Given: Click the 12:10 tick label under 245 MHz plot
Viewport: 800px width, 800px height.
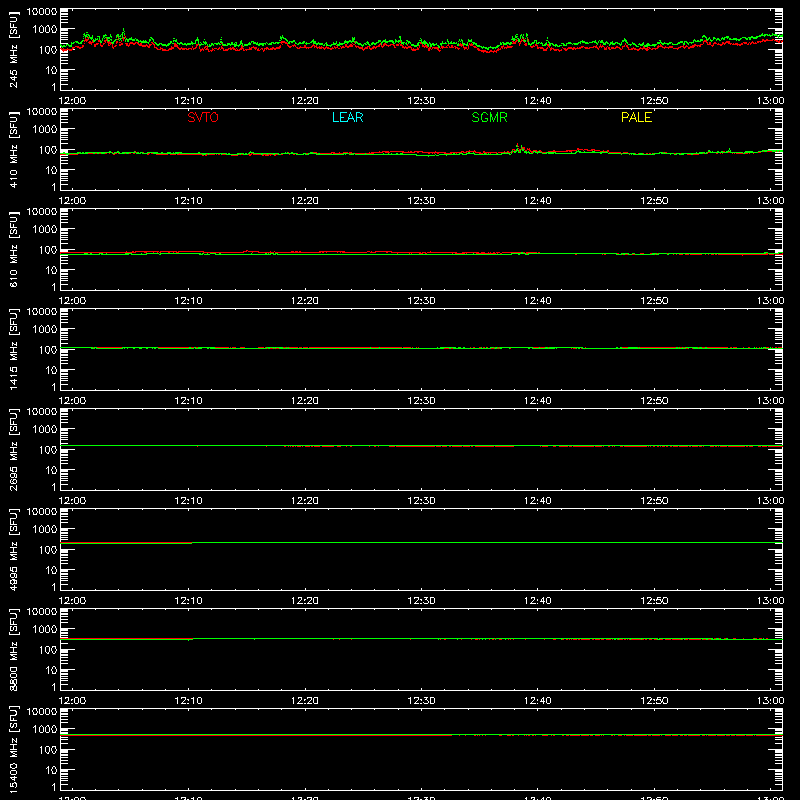Looking at the screenshot, I should (188, 101).
